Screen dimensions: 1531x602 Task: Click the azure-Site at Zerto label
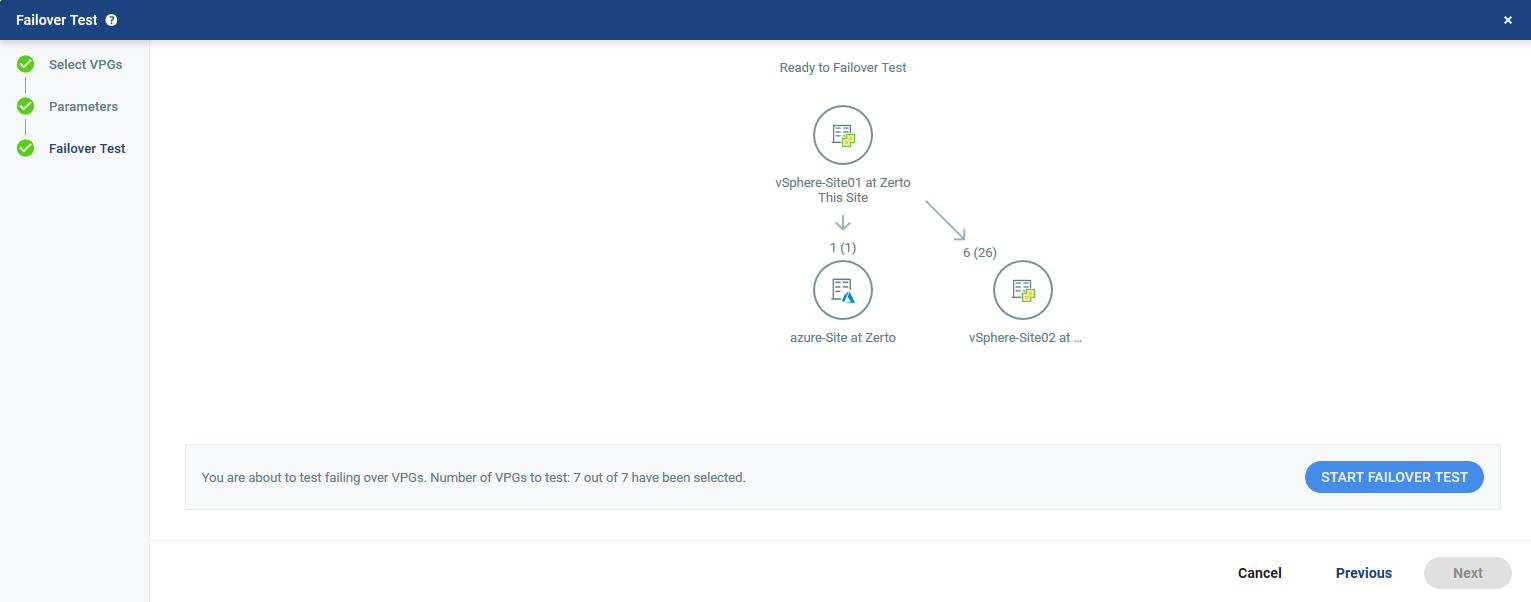(843, 338)
